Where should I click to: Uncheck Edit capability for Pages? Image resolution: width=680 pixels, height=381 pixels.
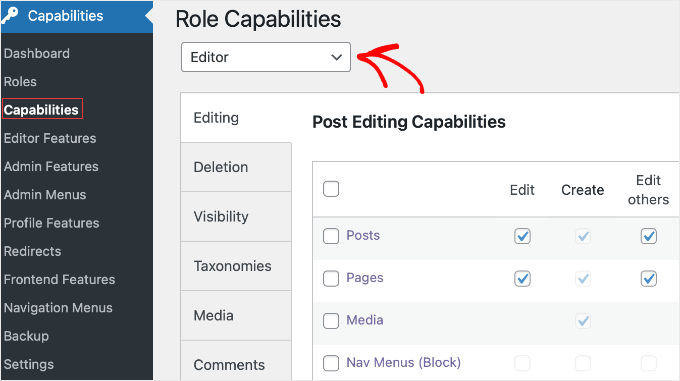tap(522, 279)
